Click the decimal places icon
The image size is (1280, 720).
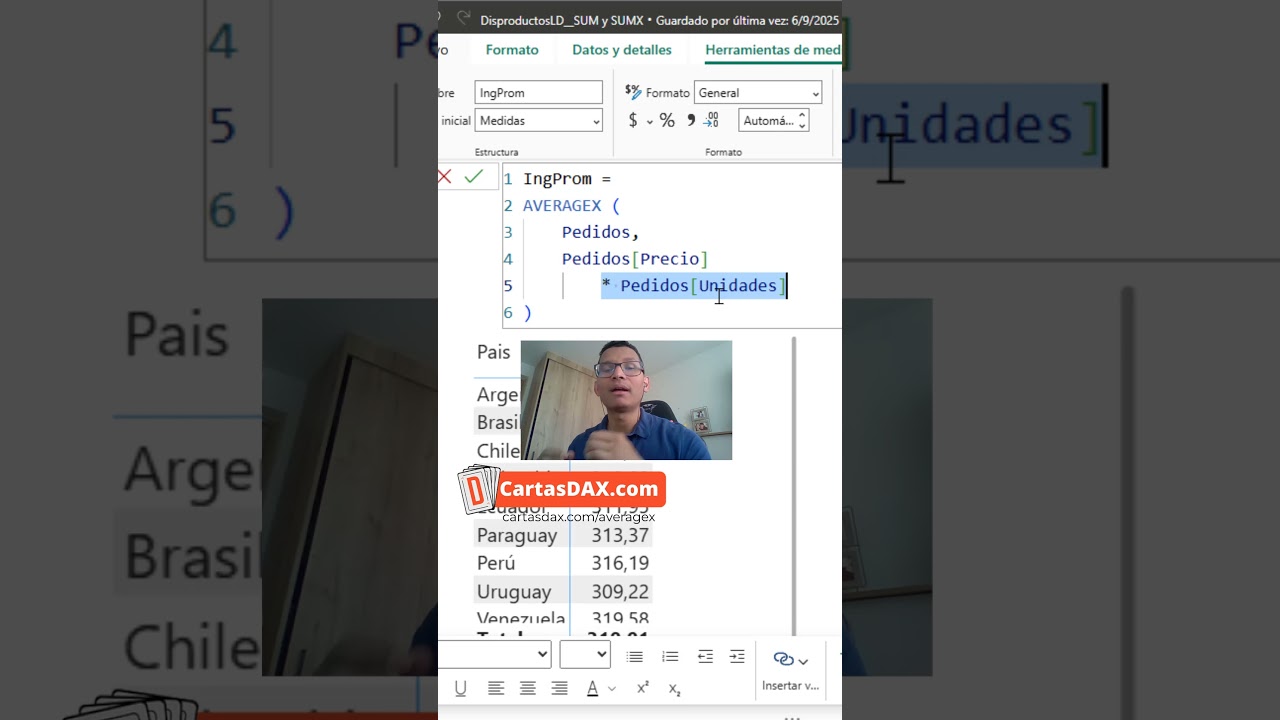(x=711, y=121)
